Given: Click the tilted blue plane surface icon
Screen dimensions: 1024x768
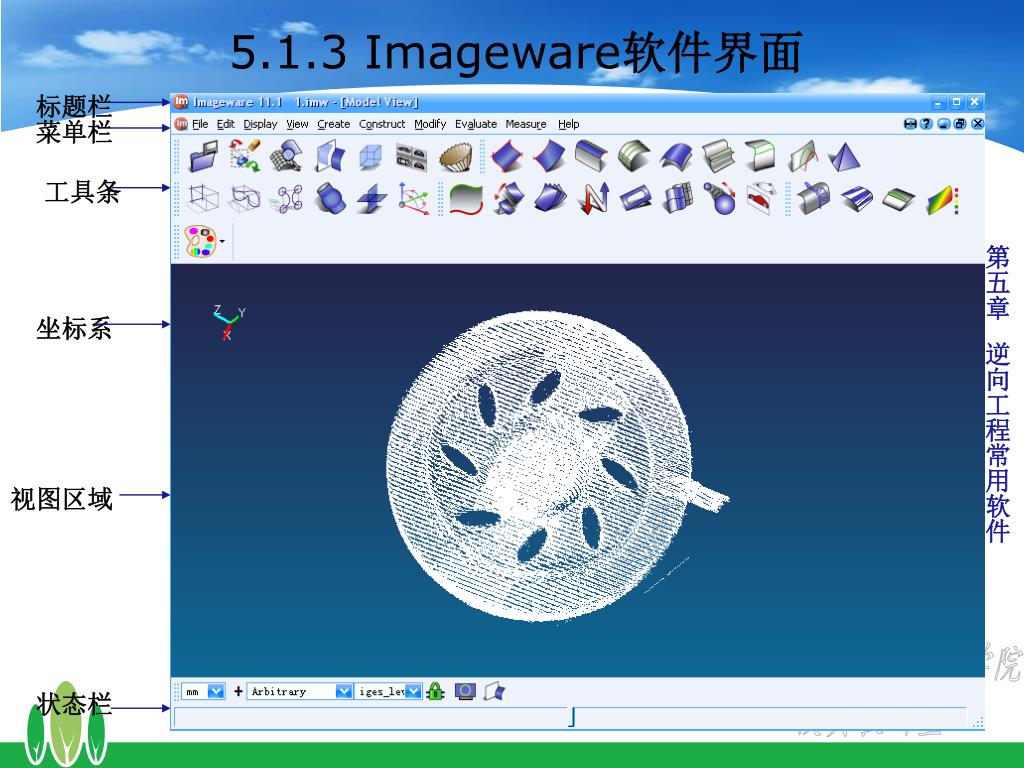Looking at the screenshot, I should click(x=549, y=157).
